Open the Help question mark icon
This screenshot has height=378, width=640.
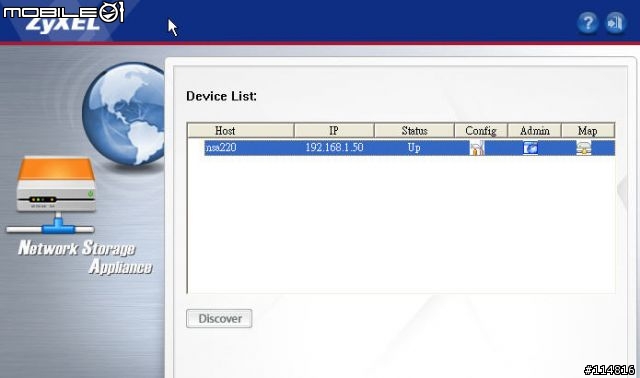click(x=588, y=22)
